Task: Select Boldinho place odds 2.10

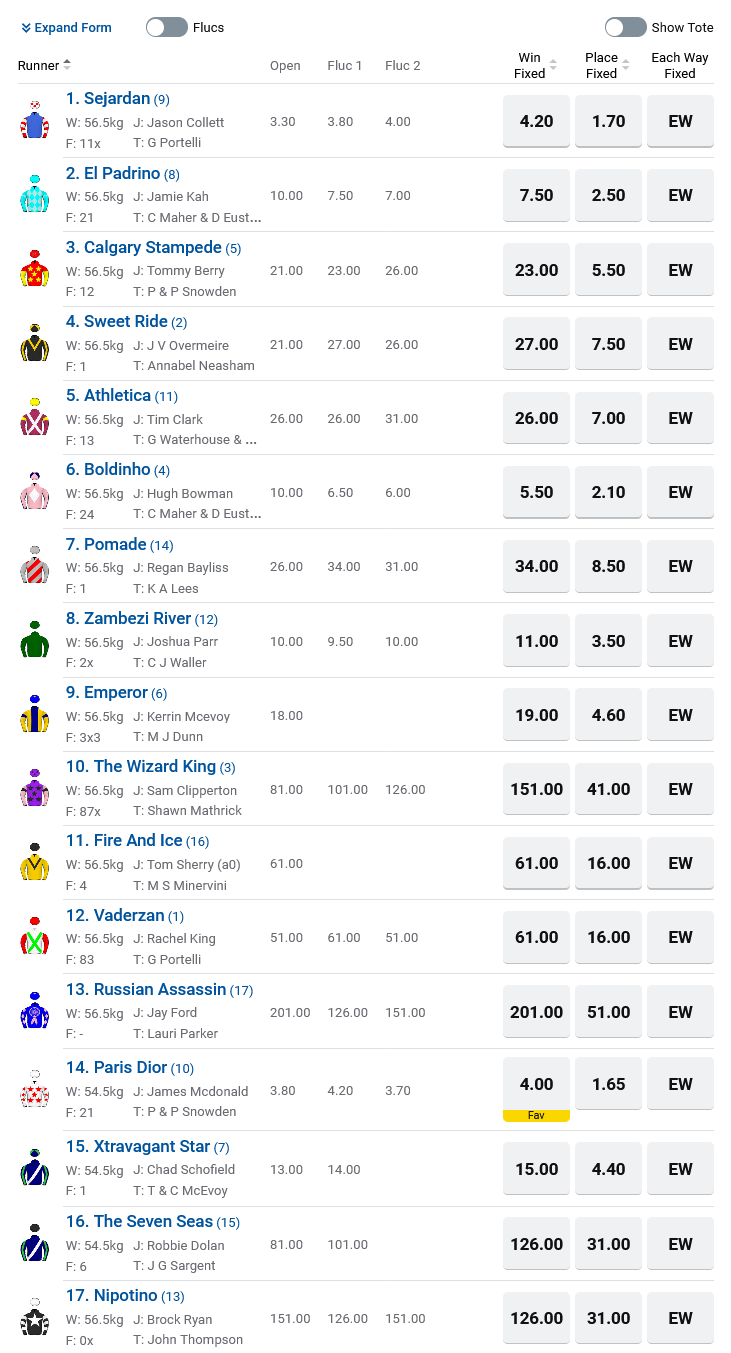Action: coord(608,492)
